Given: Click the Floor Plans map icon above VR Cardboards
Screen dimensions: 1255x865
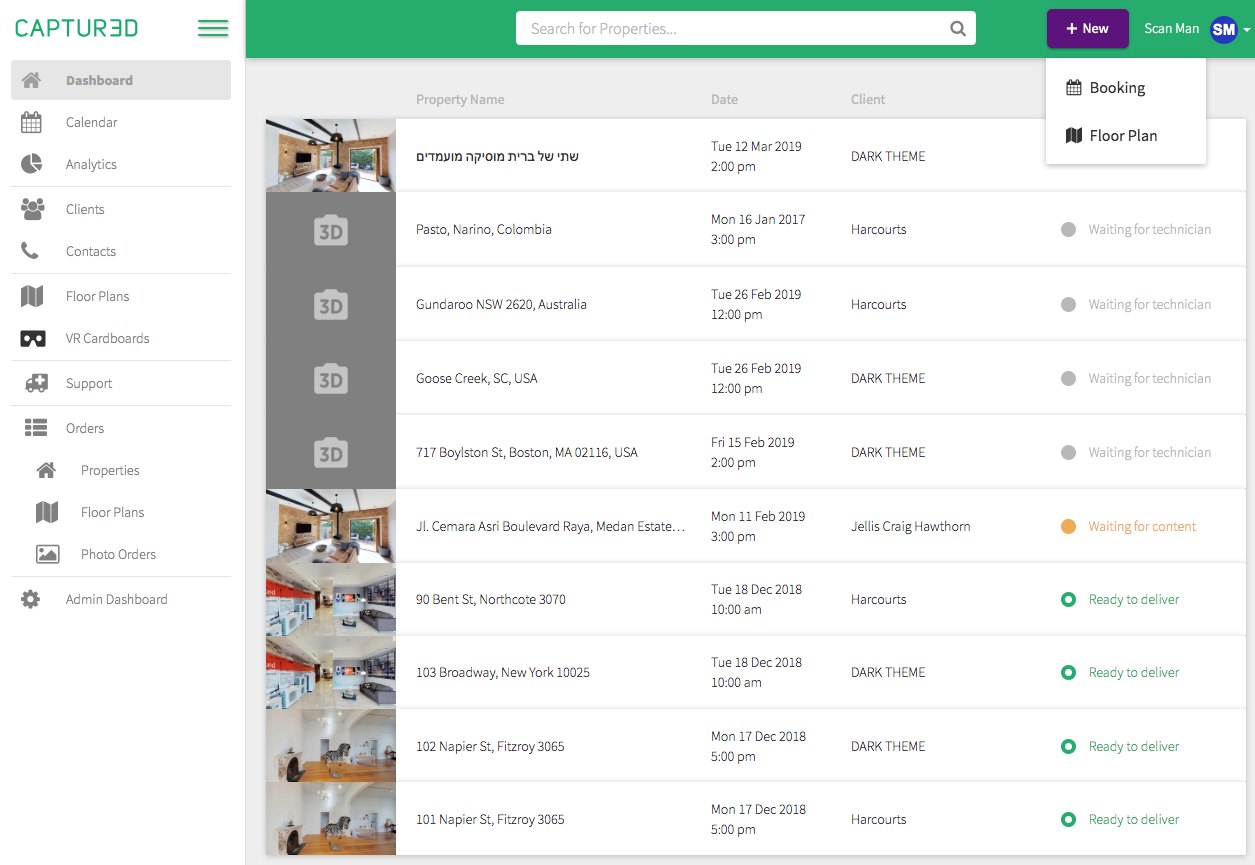Looking at the screenshot, I should (32, 296).
